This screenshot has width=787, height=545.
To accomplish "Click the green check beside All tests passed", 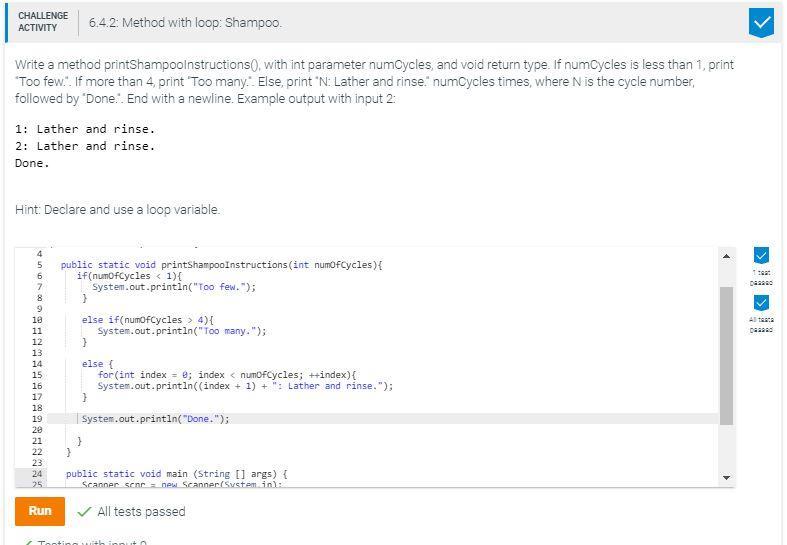I will point(84,511).
